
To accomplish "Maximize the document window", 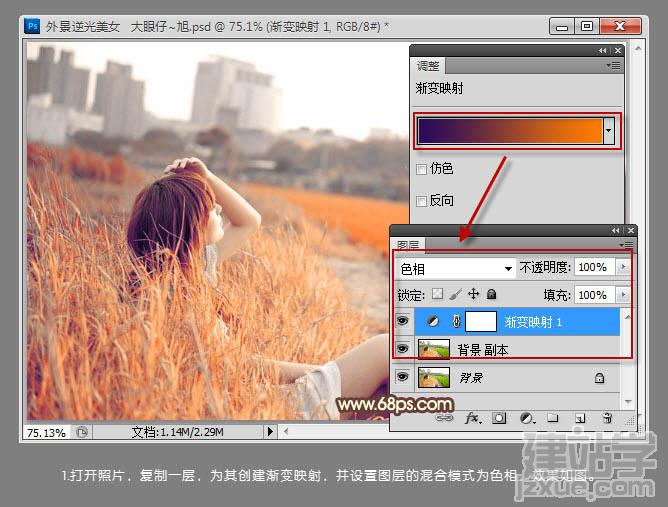I will 587,26.
